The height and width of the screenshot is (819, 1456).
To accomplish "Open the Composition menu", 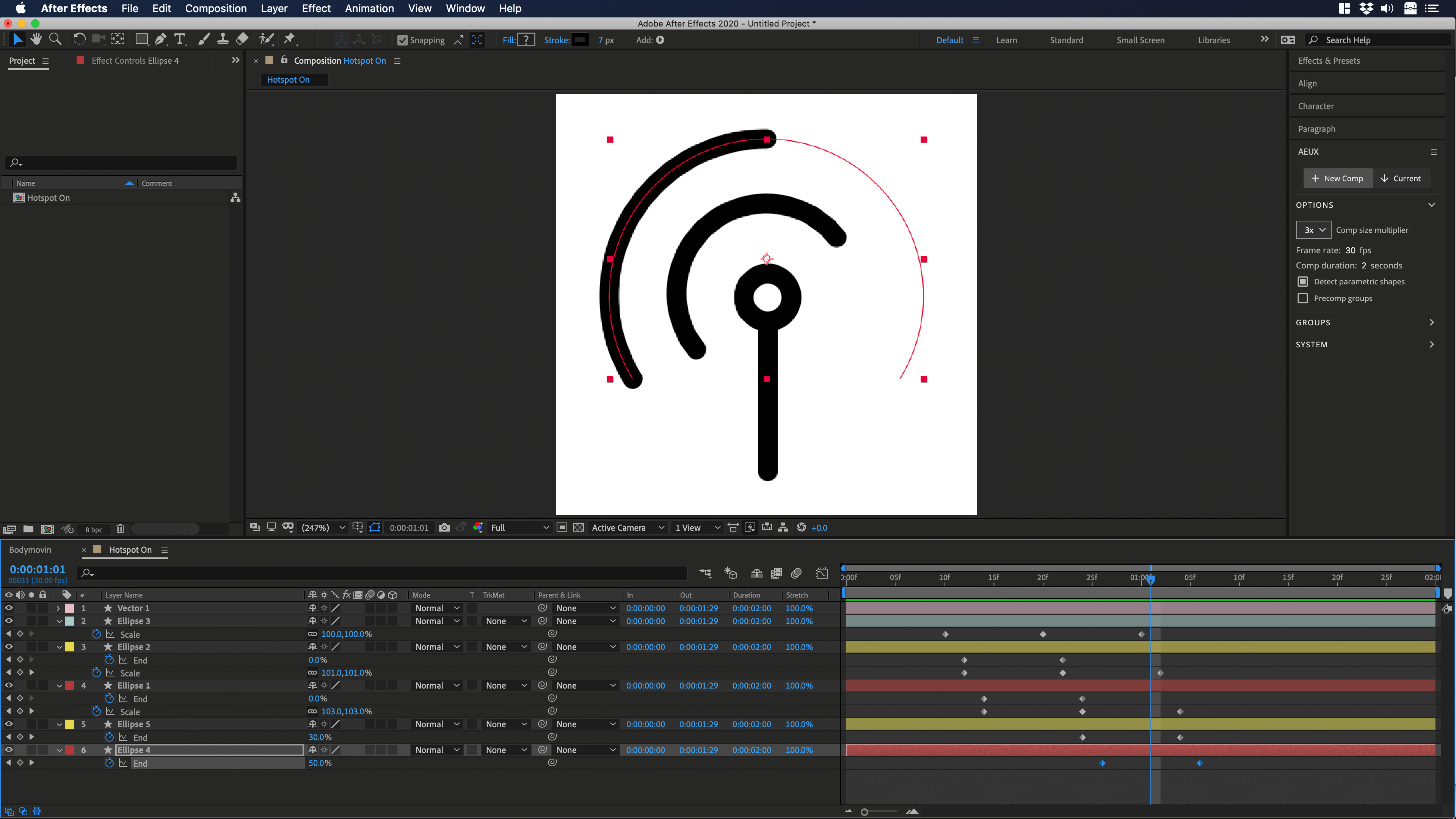I will coord(215,8).
